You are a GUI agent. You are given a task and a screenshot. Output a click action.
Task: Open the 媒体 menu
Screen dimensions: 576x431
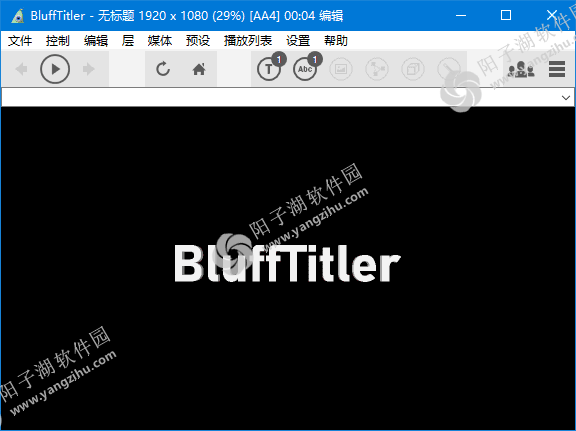pyautogui.click(x=160, y=40)
